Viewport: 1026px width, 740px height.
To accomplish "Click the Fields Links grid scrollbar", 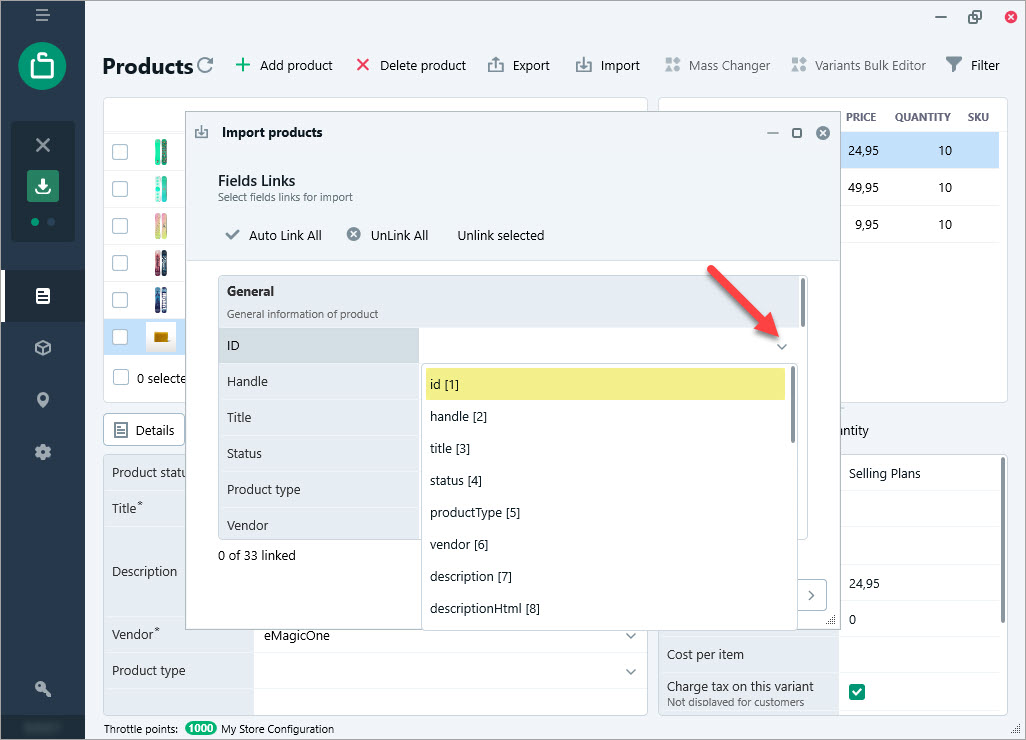I will 803,302.
